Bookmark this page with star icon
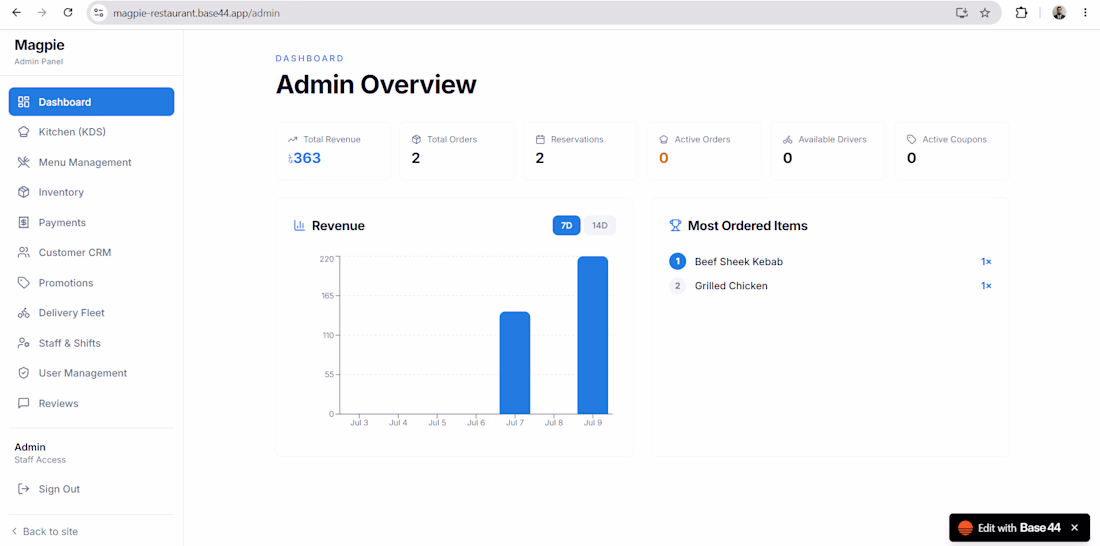Viewport: 1100px width, 546px height. click(x=985, y=13)
